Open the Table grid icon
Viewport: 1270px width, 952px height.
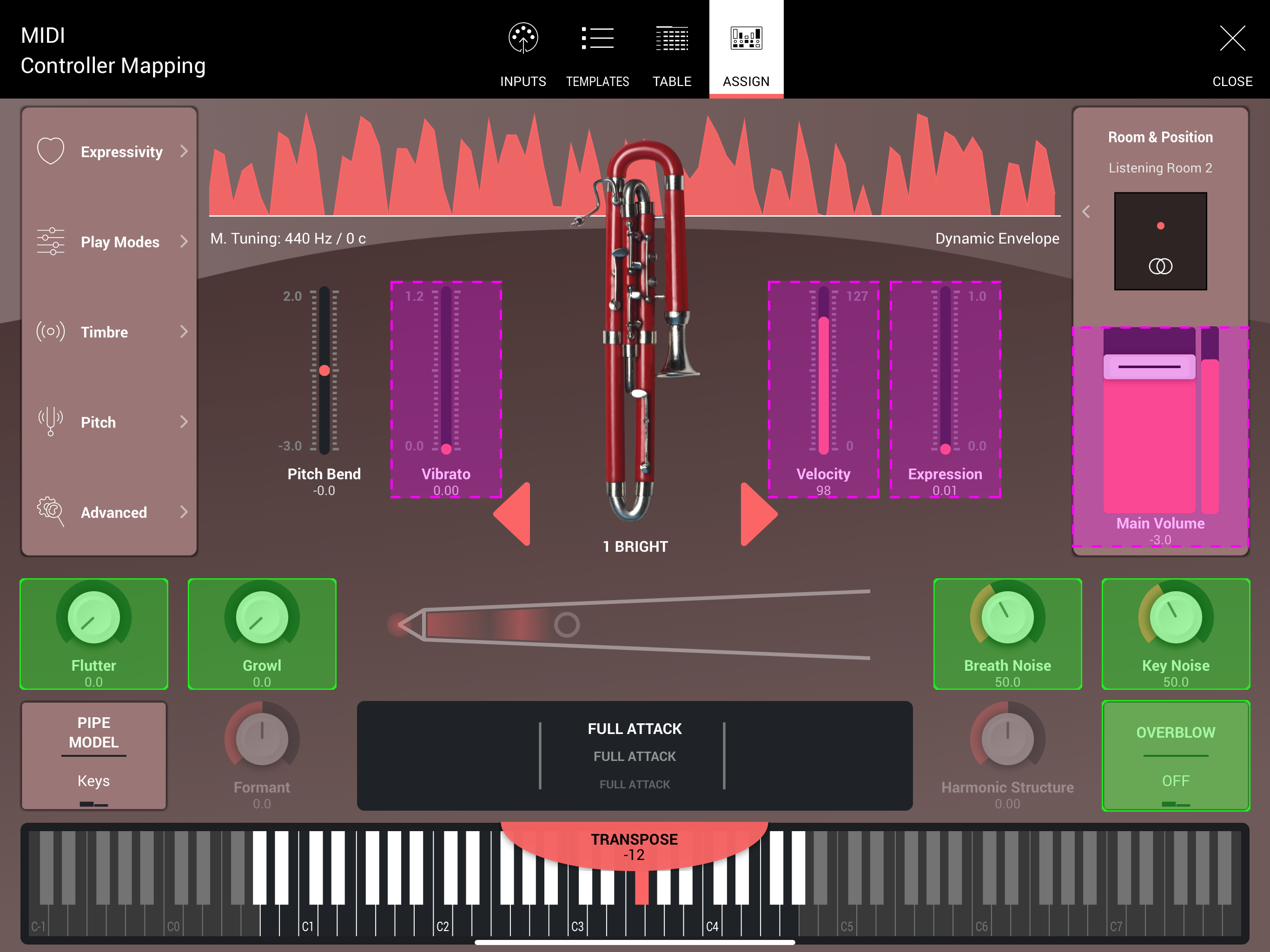[672, 39]
